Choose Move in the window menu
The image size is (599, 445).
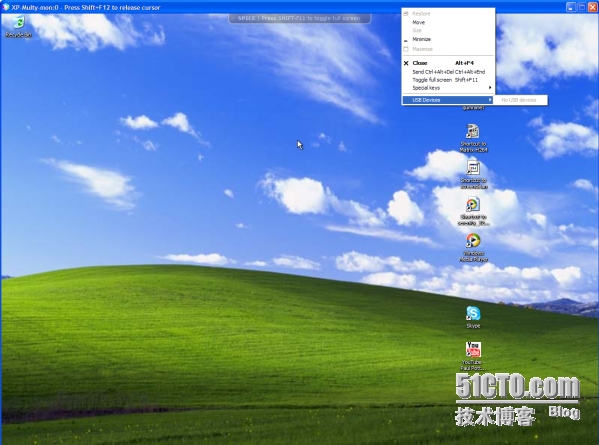448,22
